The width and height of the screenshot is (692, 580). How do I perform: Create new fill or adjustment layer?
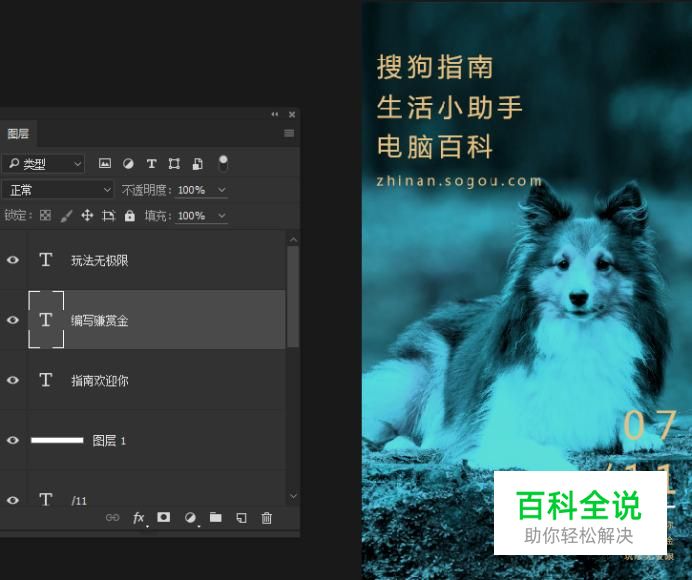pos(190,517)
